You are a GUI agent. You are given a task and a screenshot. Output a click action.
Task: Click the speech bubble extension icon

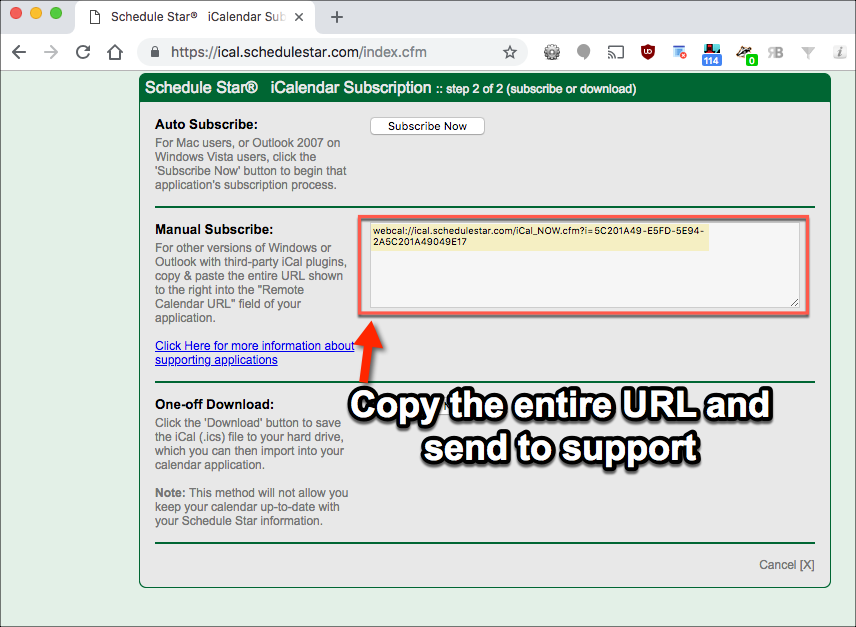click(x=584, y=52)
